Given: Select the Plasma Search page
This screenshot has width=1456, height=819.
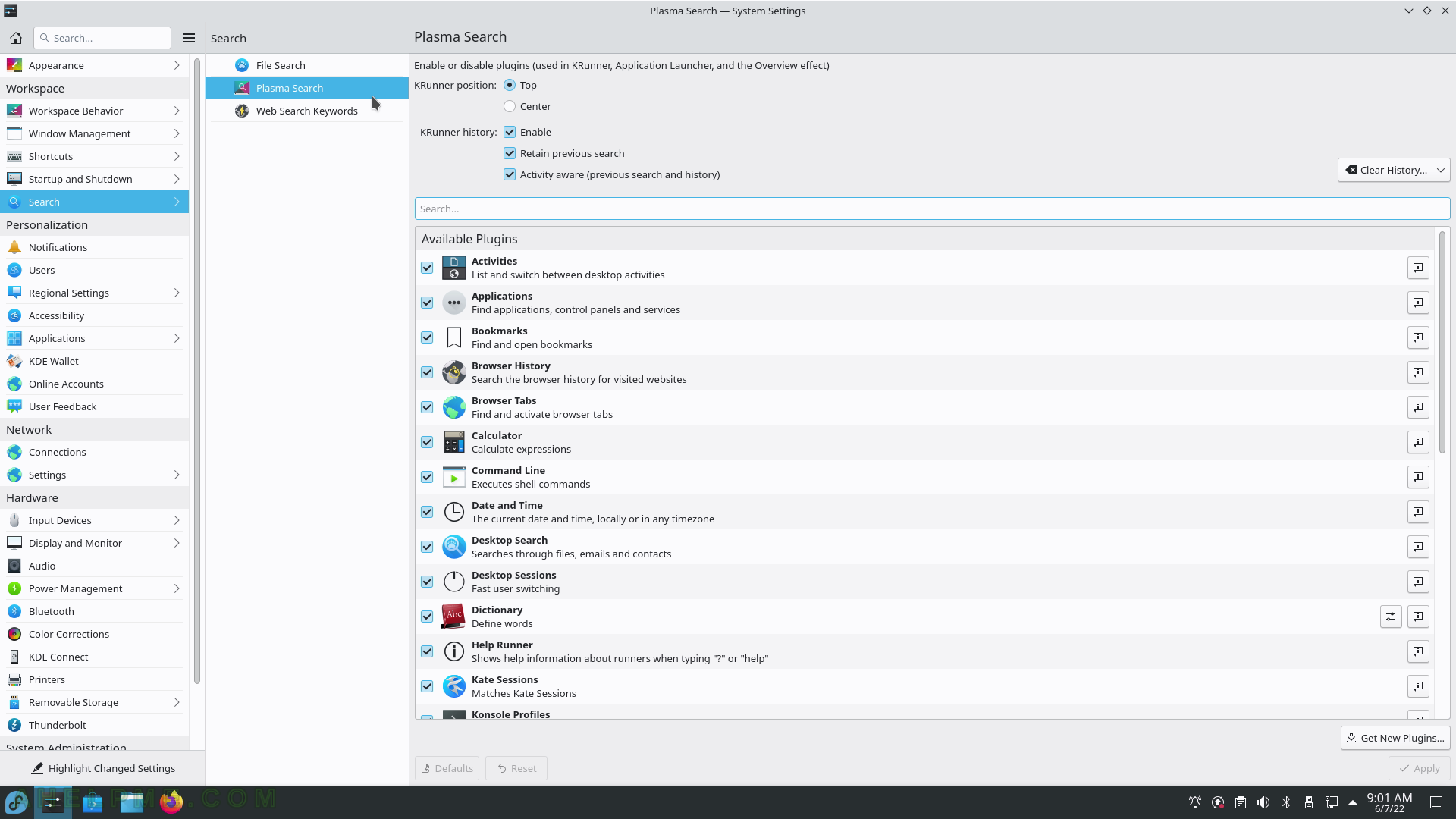Looking at the screenshot, I should (x=307, y=88).
